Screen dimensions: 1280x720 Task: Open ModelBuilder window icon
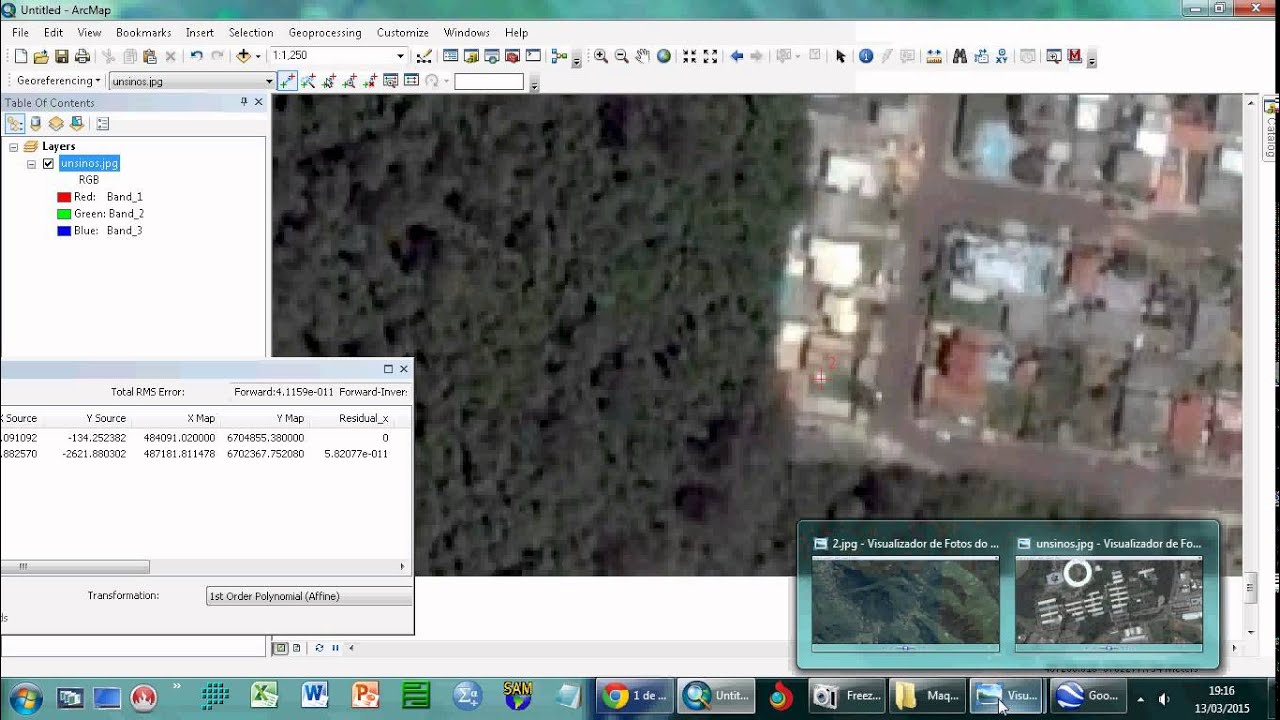click(x=559, y=57)
